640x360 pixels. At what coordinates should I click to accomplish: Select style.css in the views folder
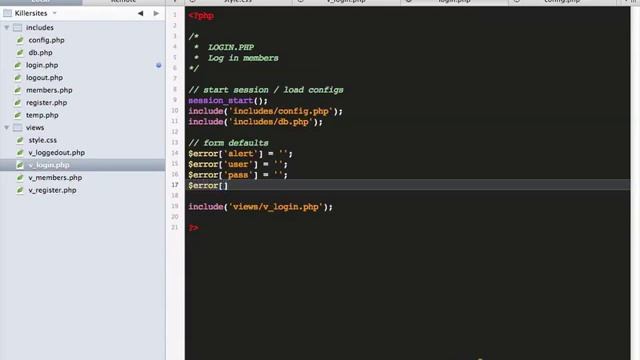(42, 140)
